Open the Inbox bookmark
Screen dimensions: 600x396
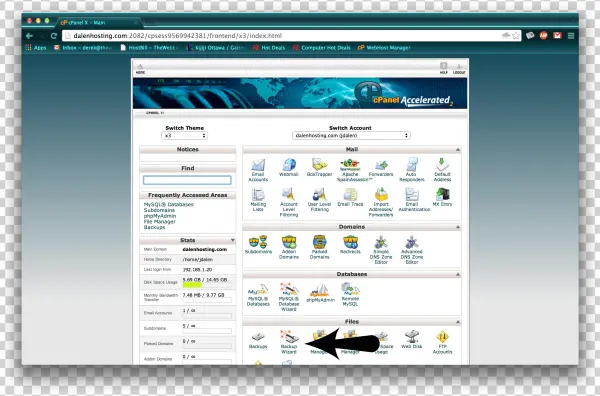(83, 48)
